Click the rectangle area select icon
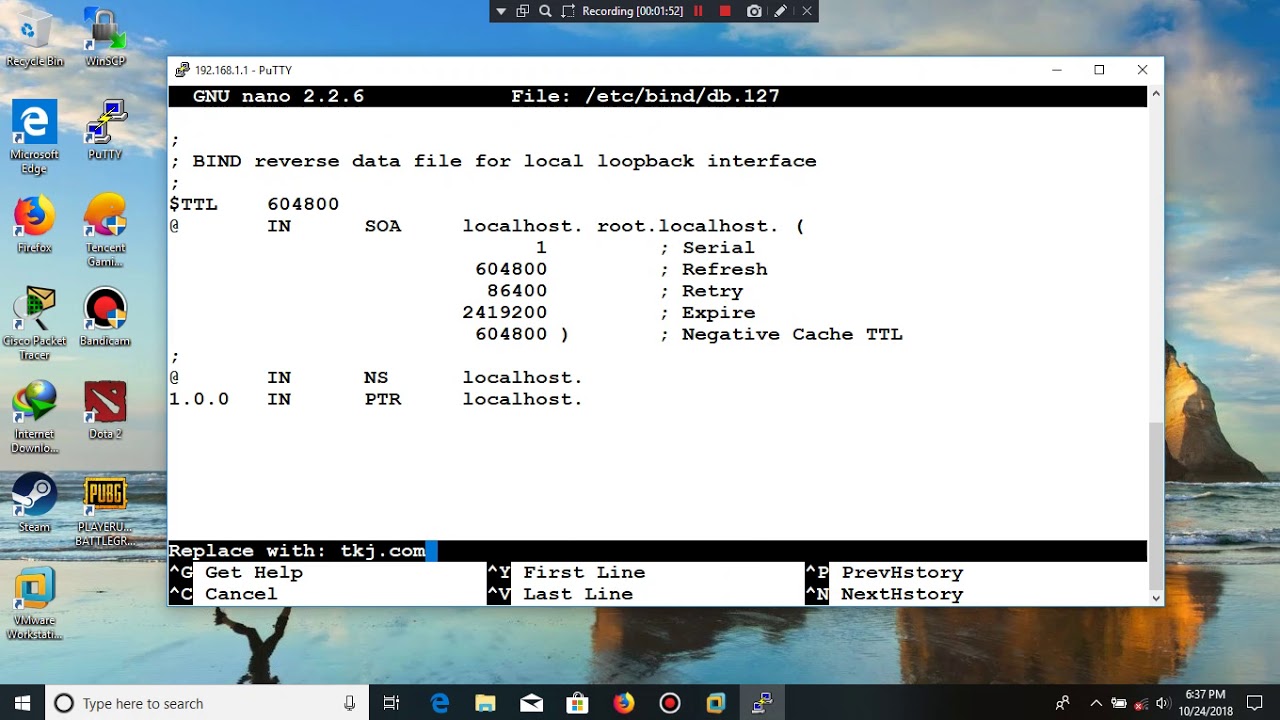The height and width of the screenshot is (720, 1280). [568, 11]
